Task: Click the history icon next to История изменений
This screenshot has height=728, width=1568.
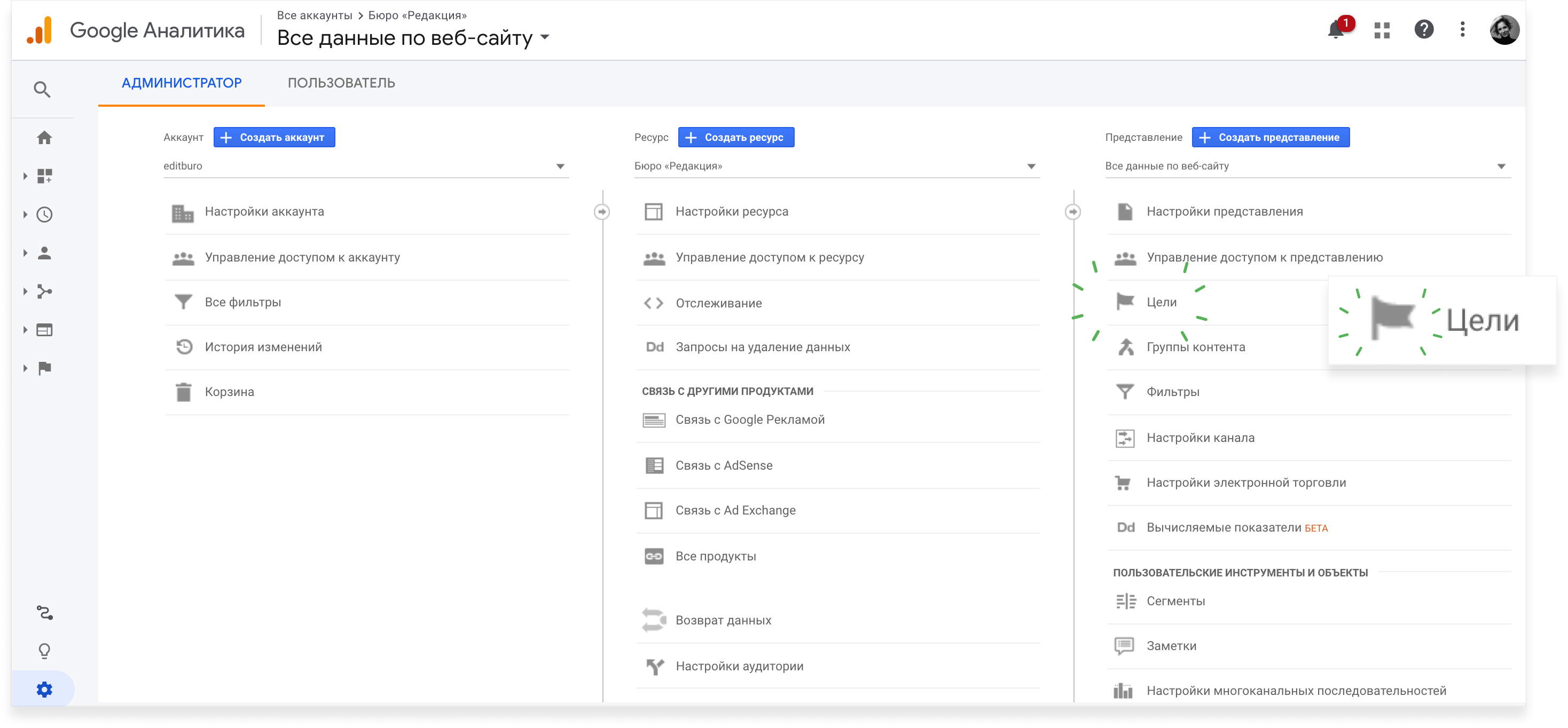Action: 184,347
